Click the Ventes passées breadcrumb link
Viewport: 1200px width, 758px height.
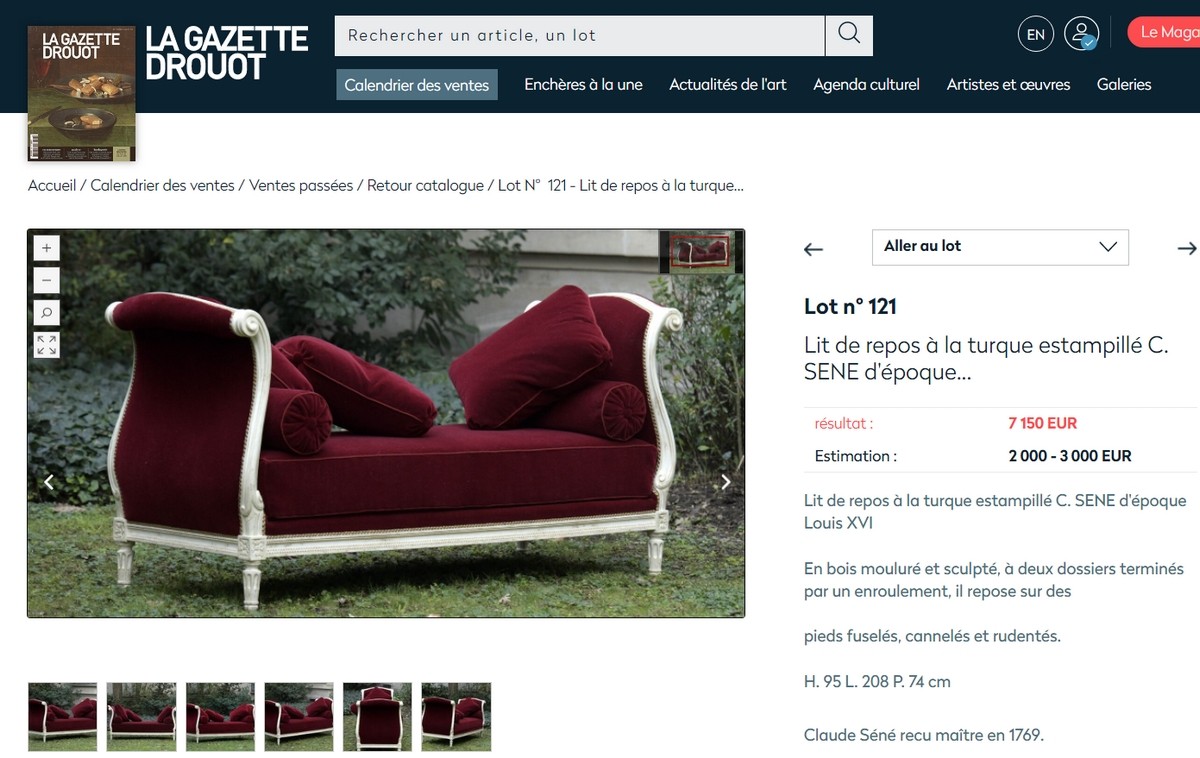[x=301, y=186]
